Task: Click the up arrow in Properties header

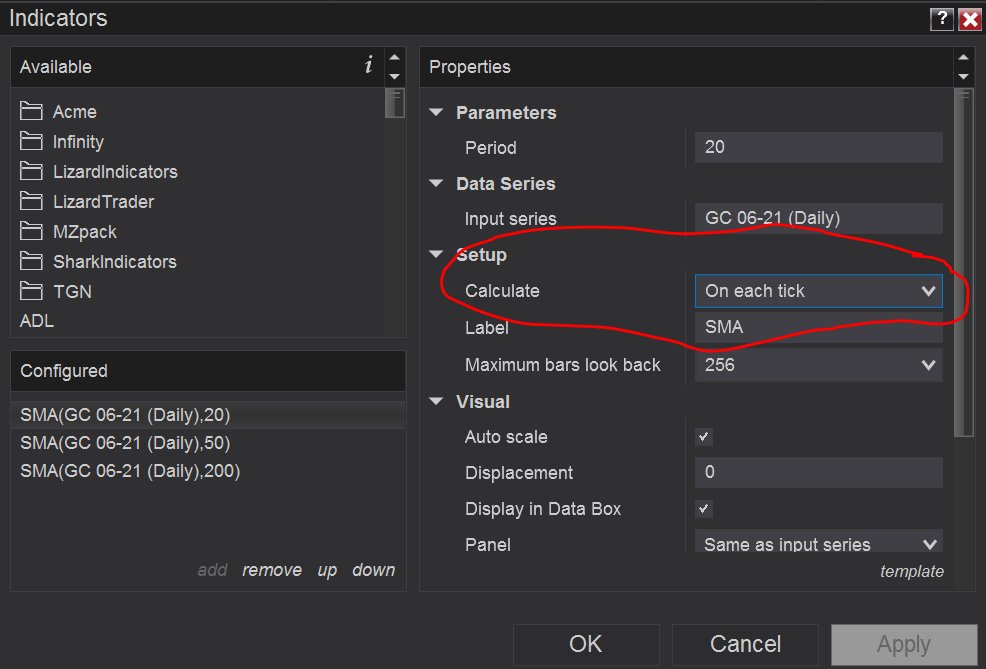Action: (963, 57)
